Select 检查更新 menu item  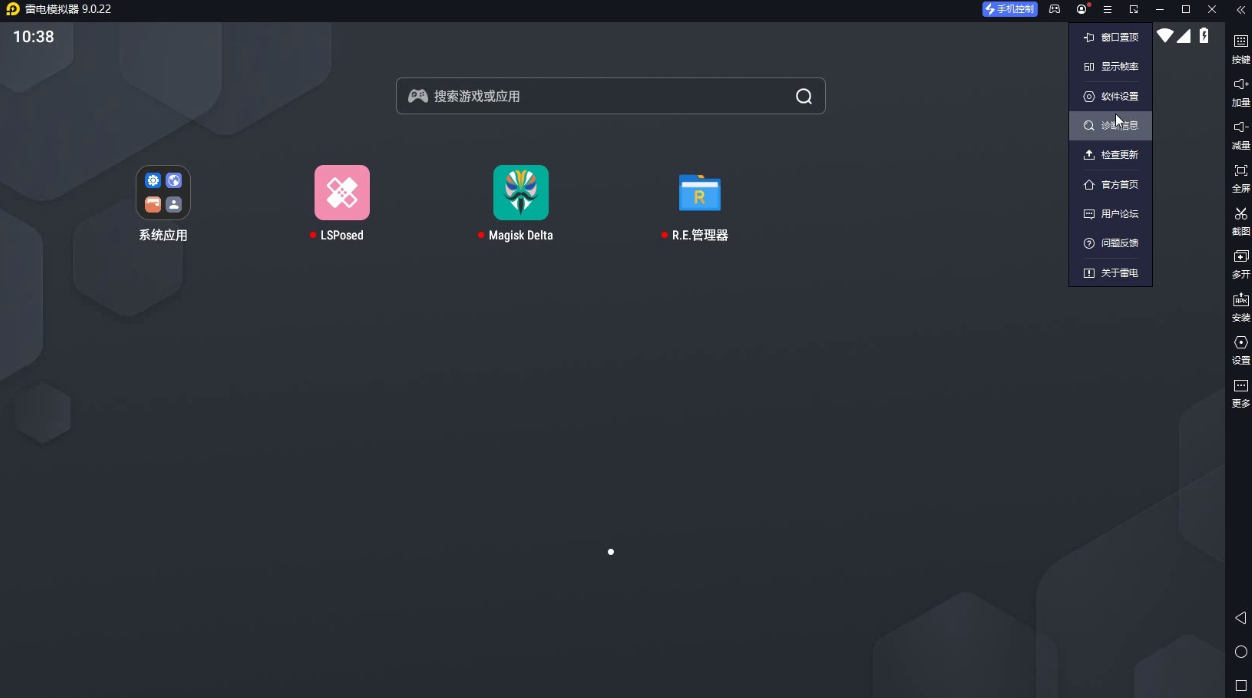pos(1110,155)
